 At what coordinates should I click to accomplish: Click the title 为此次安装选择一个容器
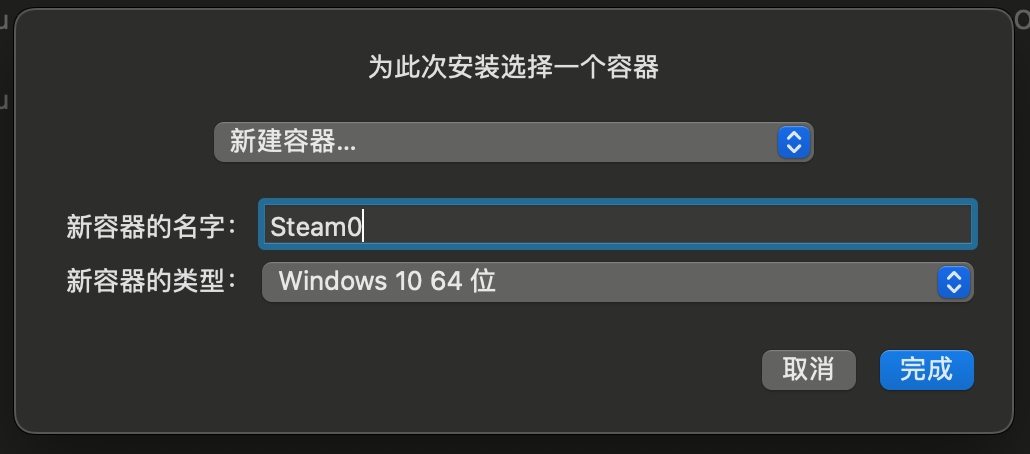[514, 67]
